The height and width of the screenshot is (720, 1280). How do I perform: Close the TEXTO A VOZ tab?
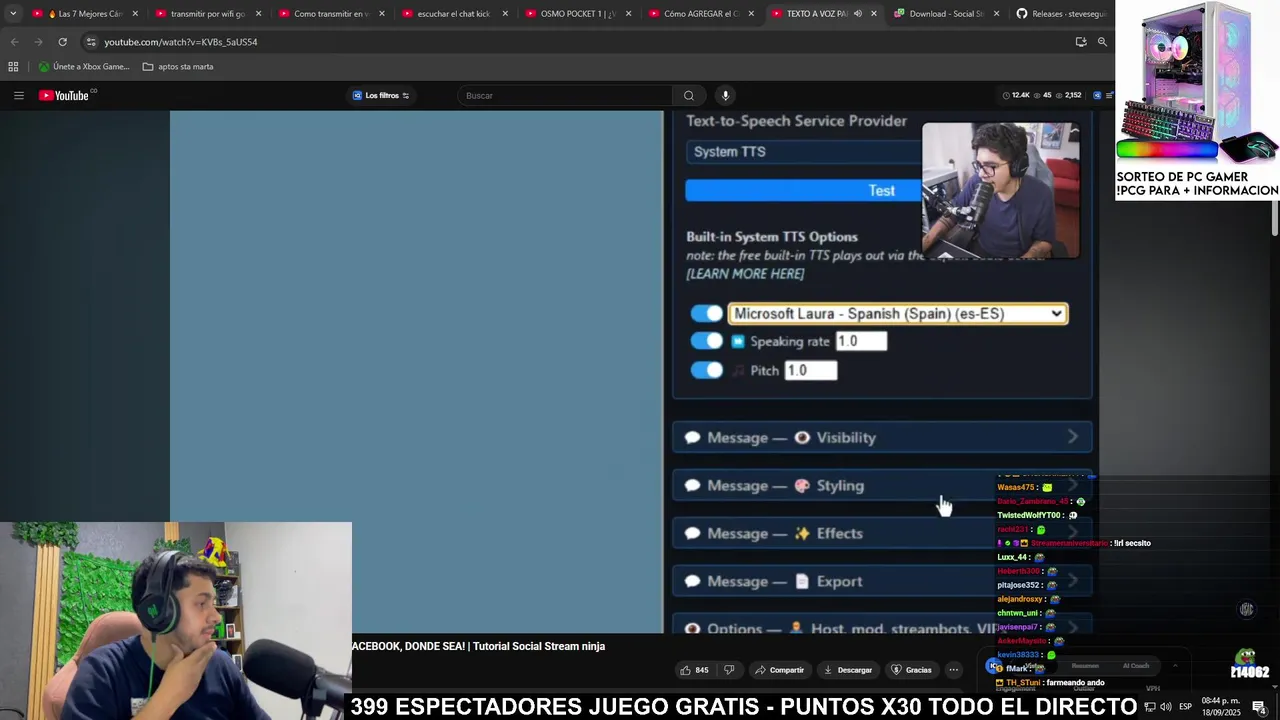click(874, 14)
